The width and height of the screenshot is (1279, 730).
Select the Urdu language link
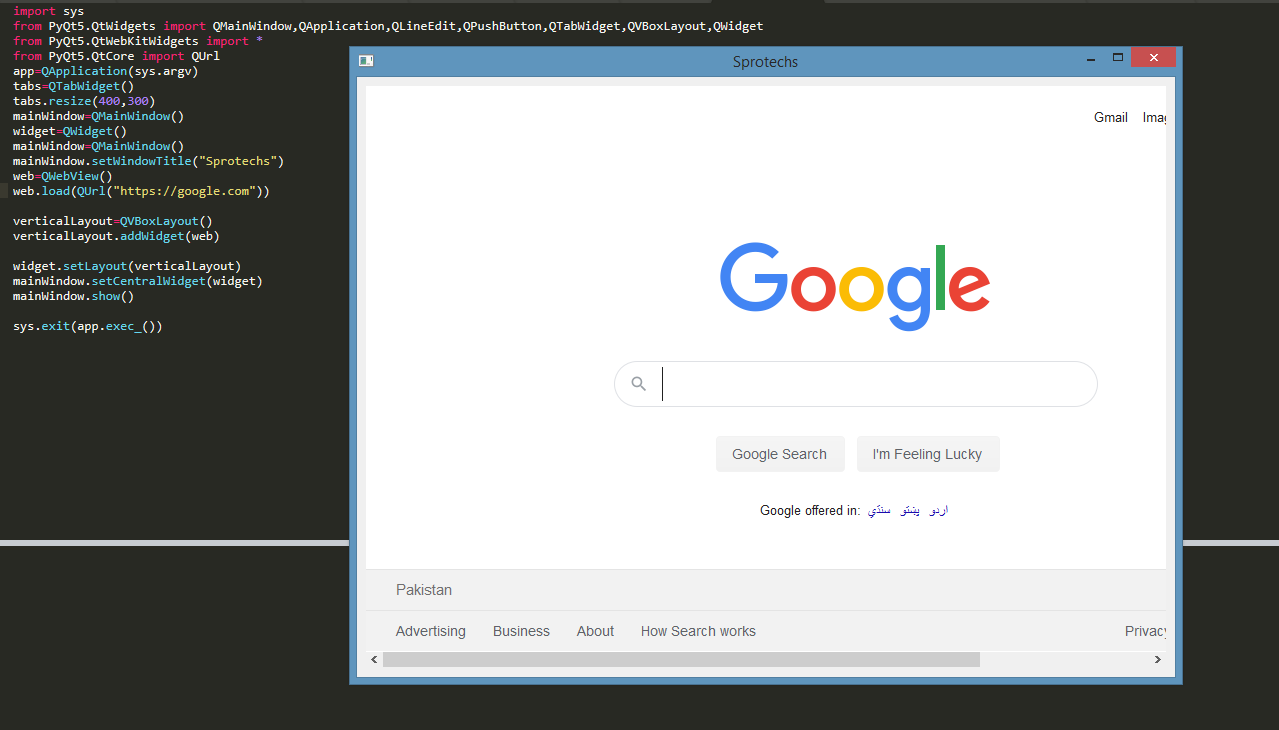pyautogui.click(x=938, y=510)
